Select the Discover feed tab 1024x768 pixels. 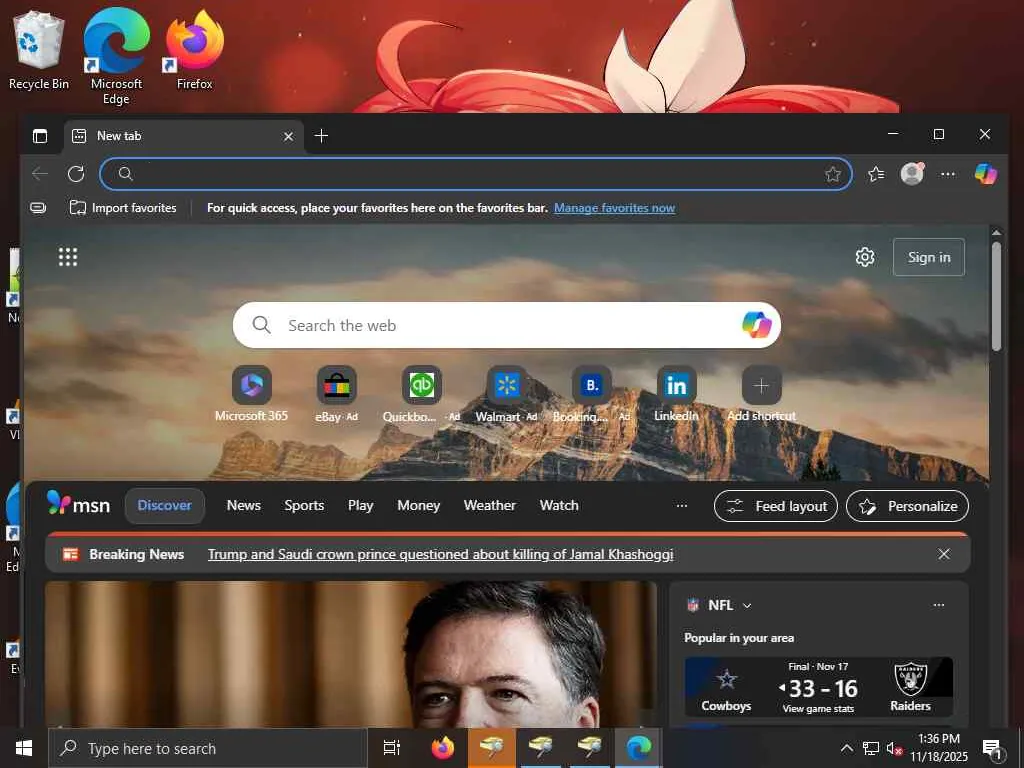click(165, 505)
